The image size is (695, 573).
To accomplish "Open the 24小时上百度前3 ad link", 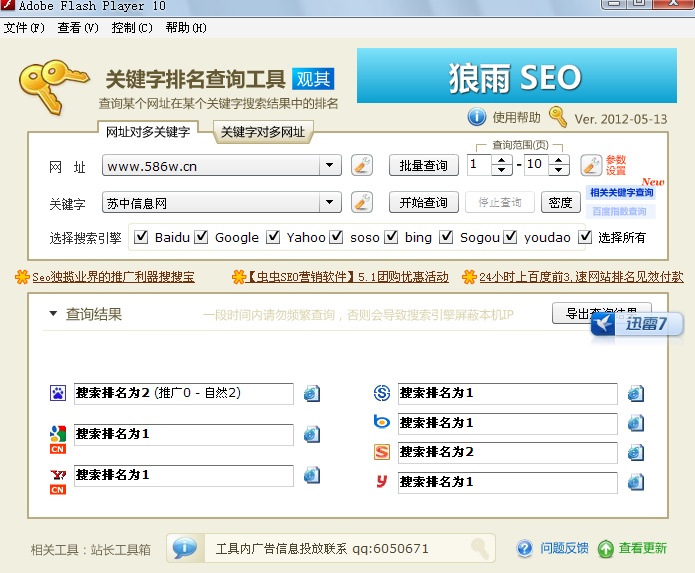I will point(581,277).
